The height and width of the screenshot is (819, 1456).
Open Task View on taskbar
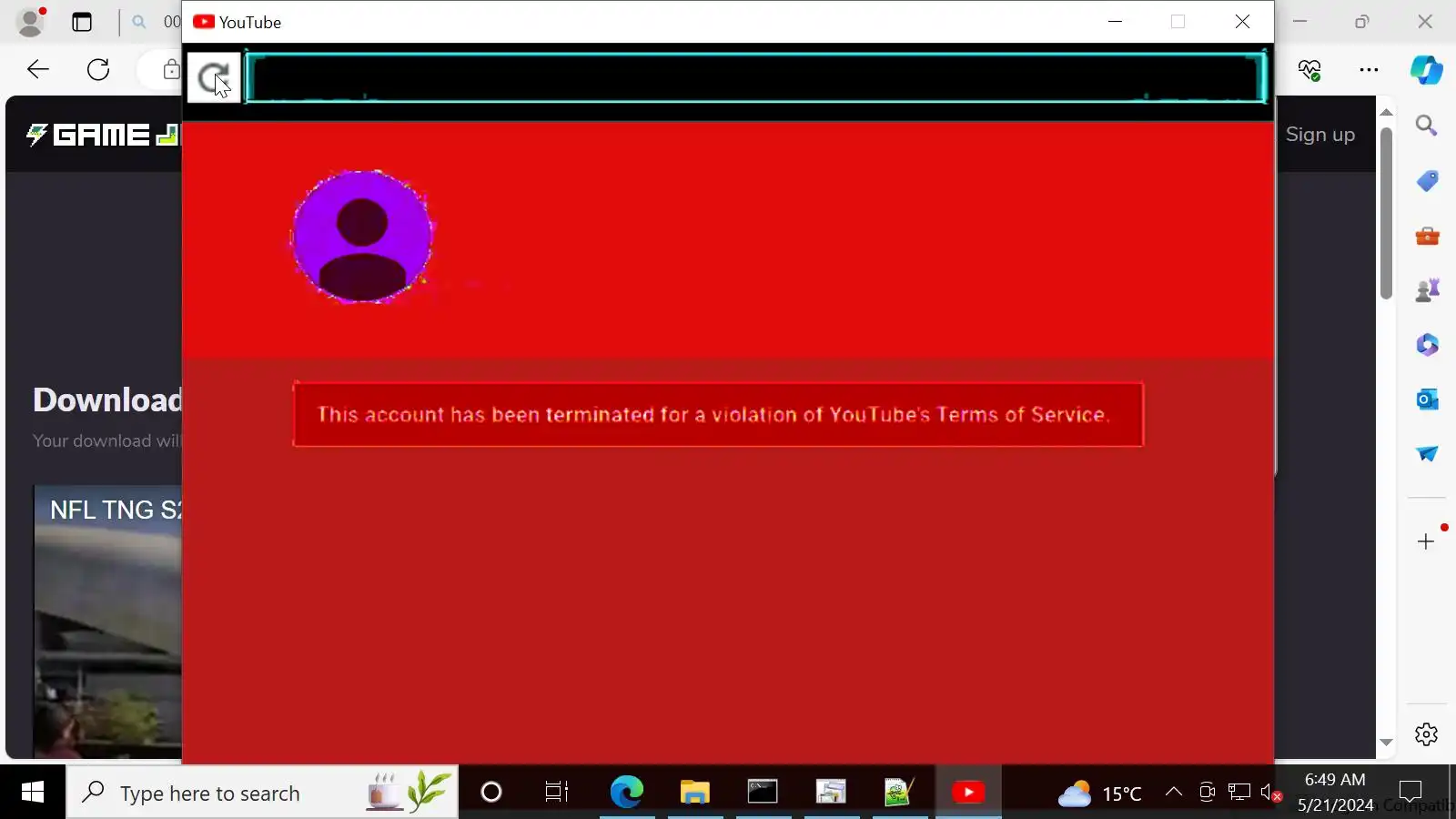pyautogui.click(x=557, y=793)
